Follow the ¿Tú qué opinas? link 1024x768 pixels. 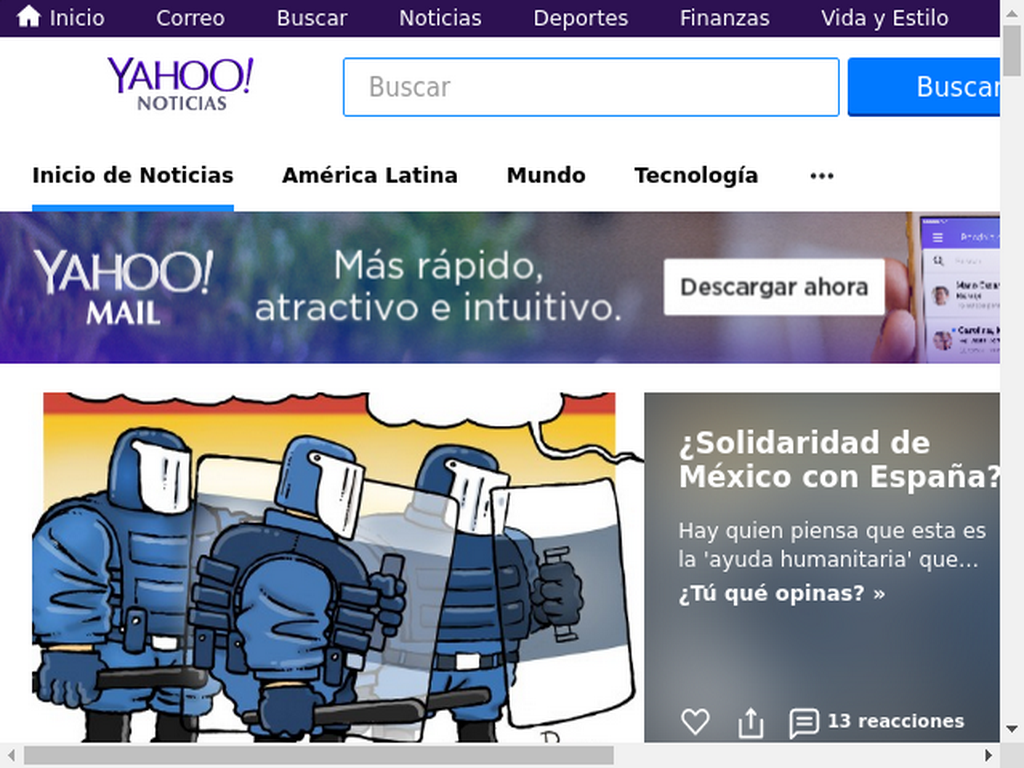[782, 593]
